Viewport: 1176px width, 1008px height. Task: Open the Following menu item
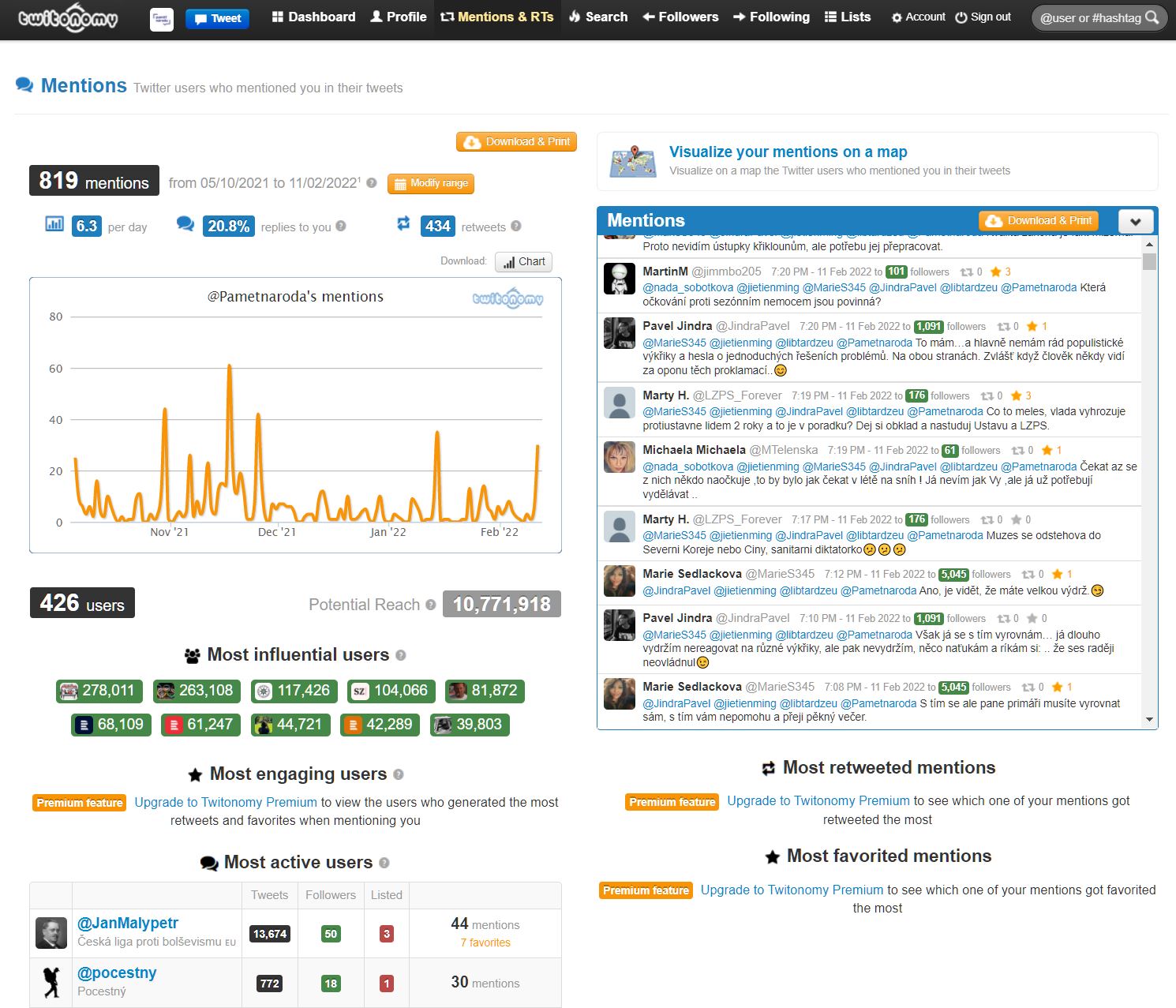coord(771,17)
